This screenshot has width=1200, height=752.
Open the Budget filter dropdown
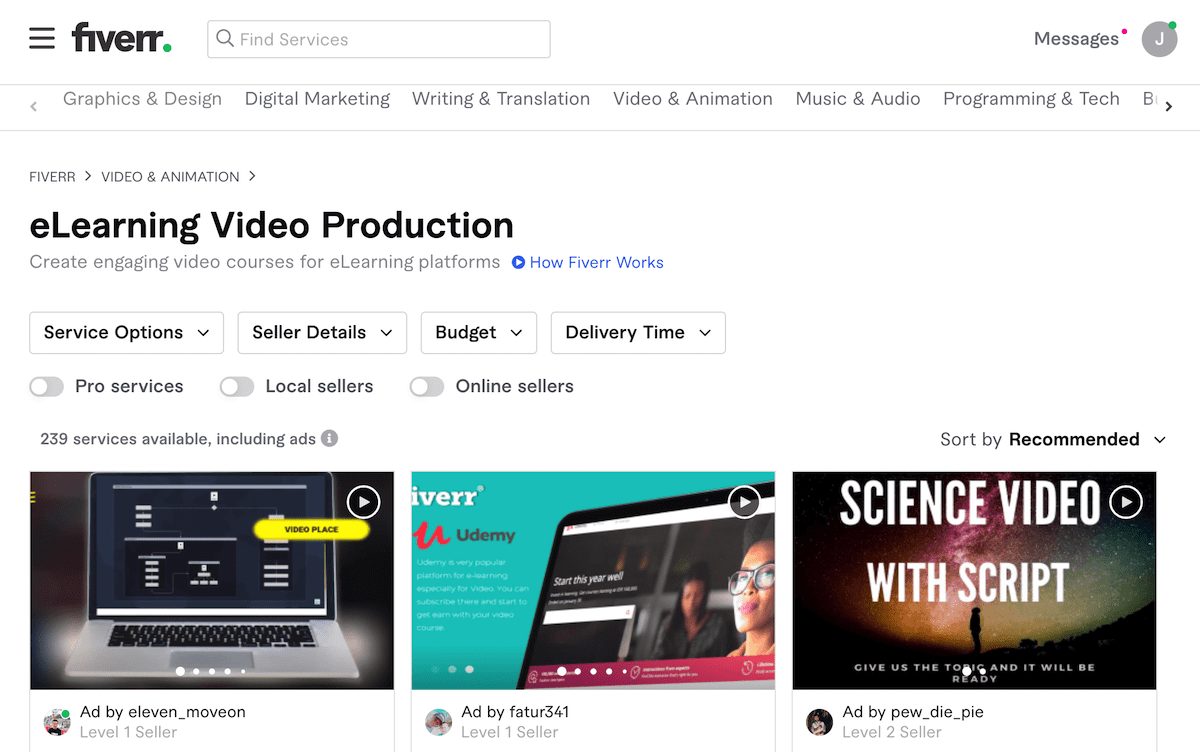click(x=478, y=332)
